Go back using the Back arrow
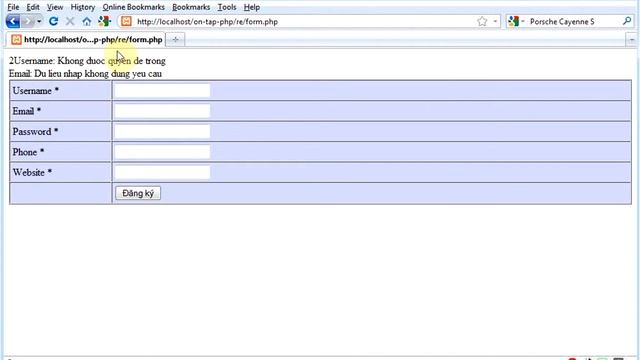640x360 pixels. 13,21
